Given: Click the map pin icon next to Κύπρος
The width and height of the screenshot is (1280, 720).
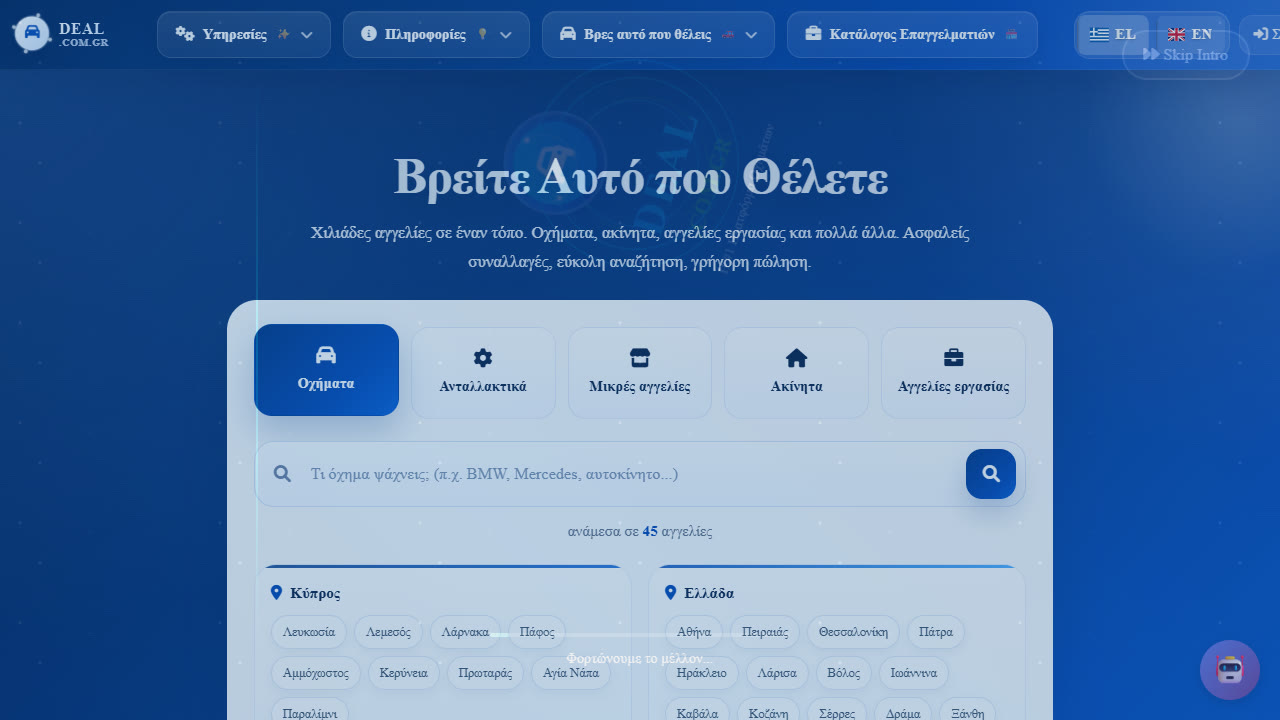Looking at the screenshot, I should pyautogui.click(x=277, y=593).
